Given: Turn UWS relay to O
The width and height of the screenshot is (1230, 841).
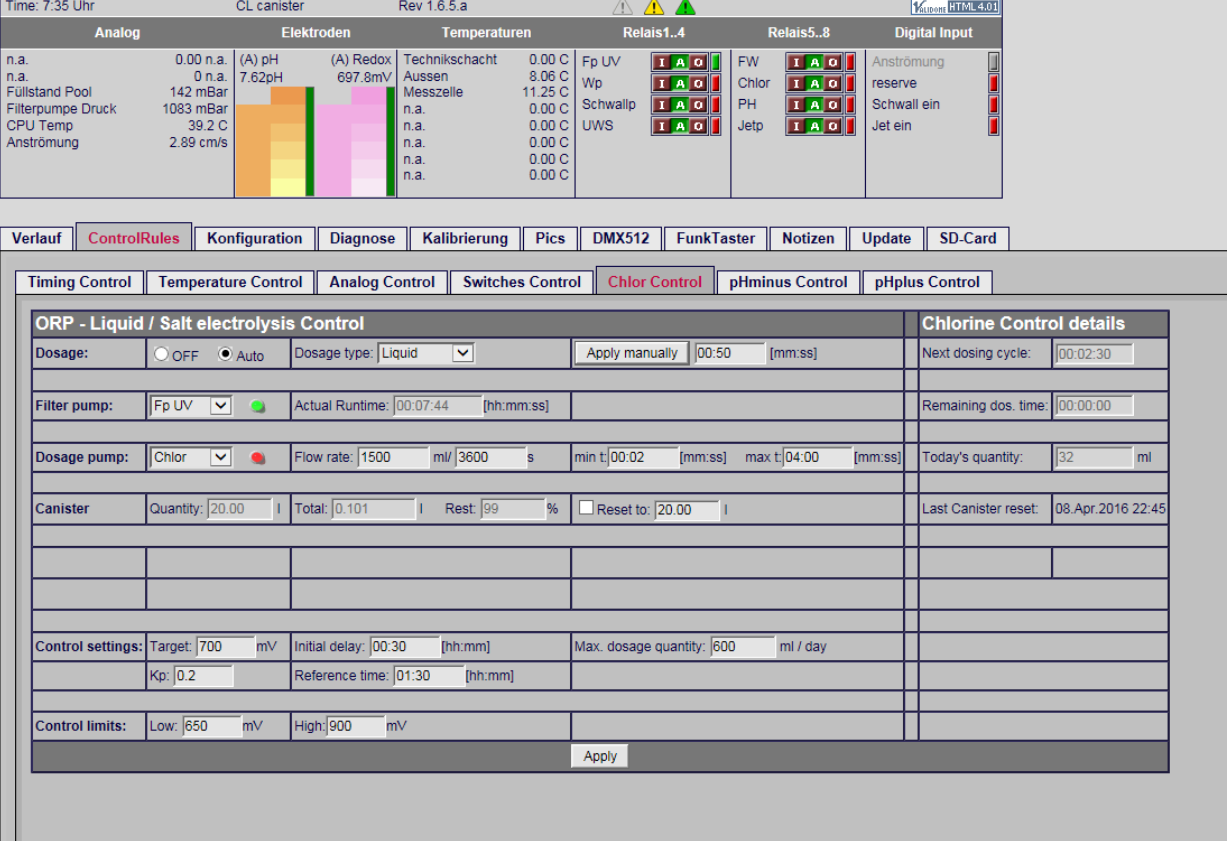Looking at the screenshot, I should [x=698, y=126].
